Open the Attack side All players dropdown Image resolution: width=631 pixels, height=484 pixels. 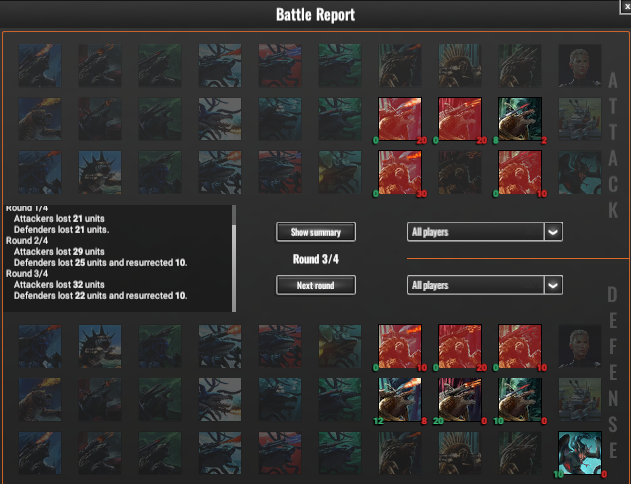[x=485, y=232]
